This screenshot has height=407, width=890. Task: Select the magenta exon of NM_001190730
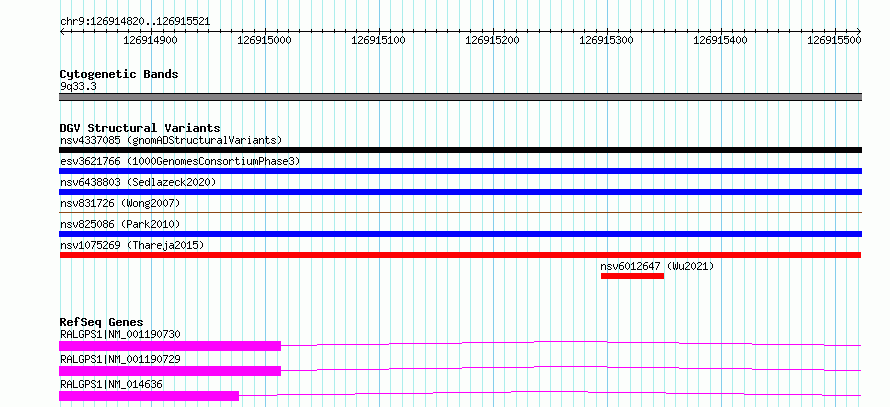[x=170, y=346]
